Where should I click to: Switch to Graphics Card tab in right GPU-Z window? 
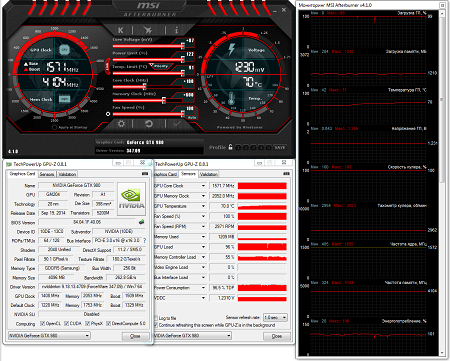click(x=166, y=174)
